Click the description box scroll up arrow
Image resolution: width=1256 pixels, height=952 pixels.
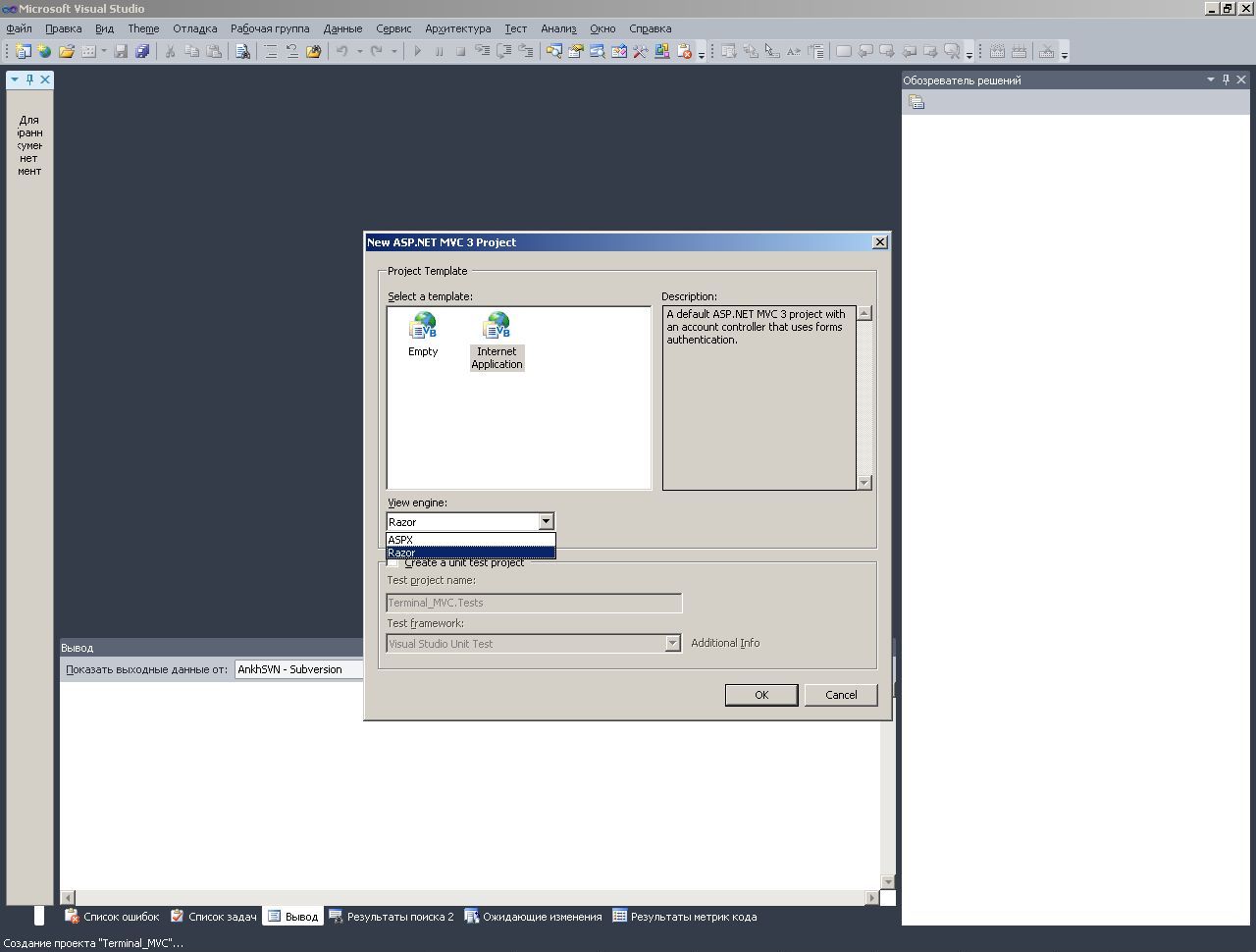pyautogui.click(x=864, y=313)
